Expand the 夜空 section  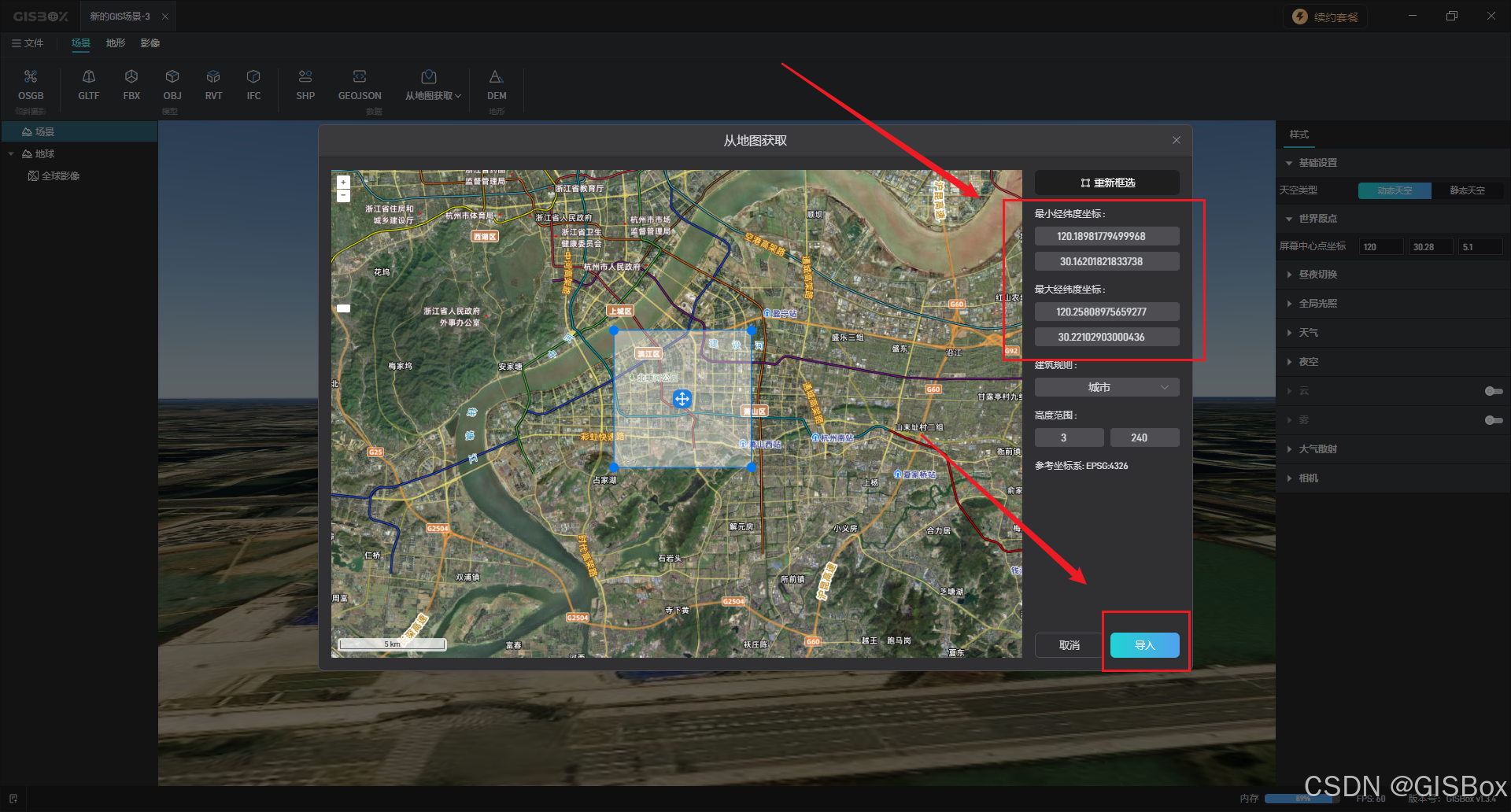coord(1289,362)
